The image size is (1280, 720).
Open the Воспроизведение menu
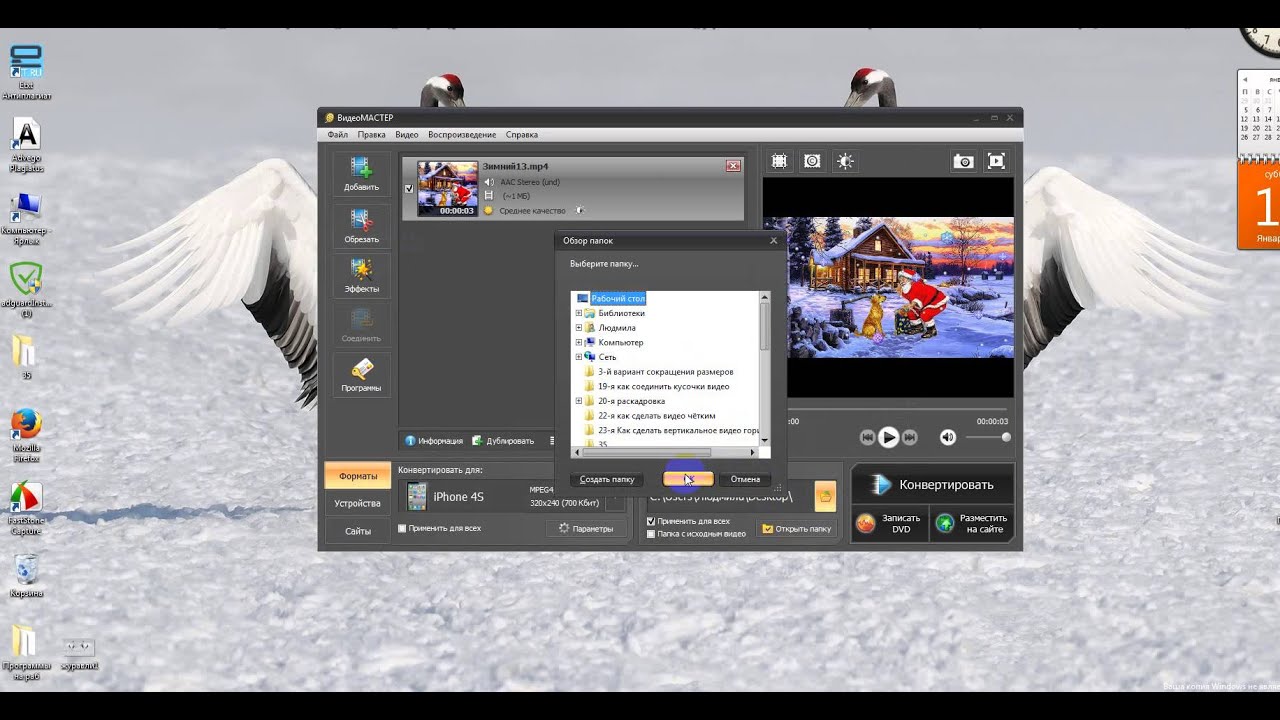pos(462,134)
